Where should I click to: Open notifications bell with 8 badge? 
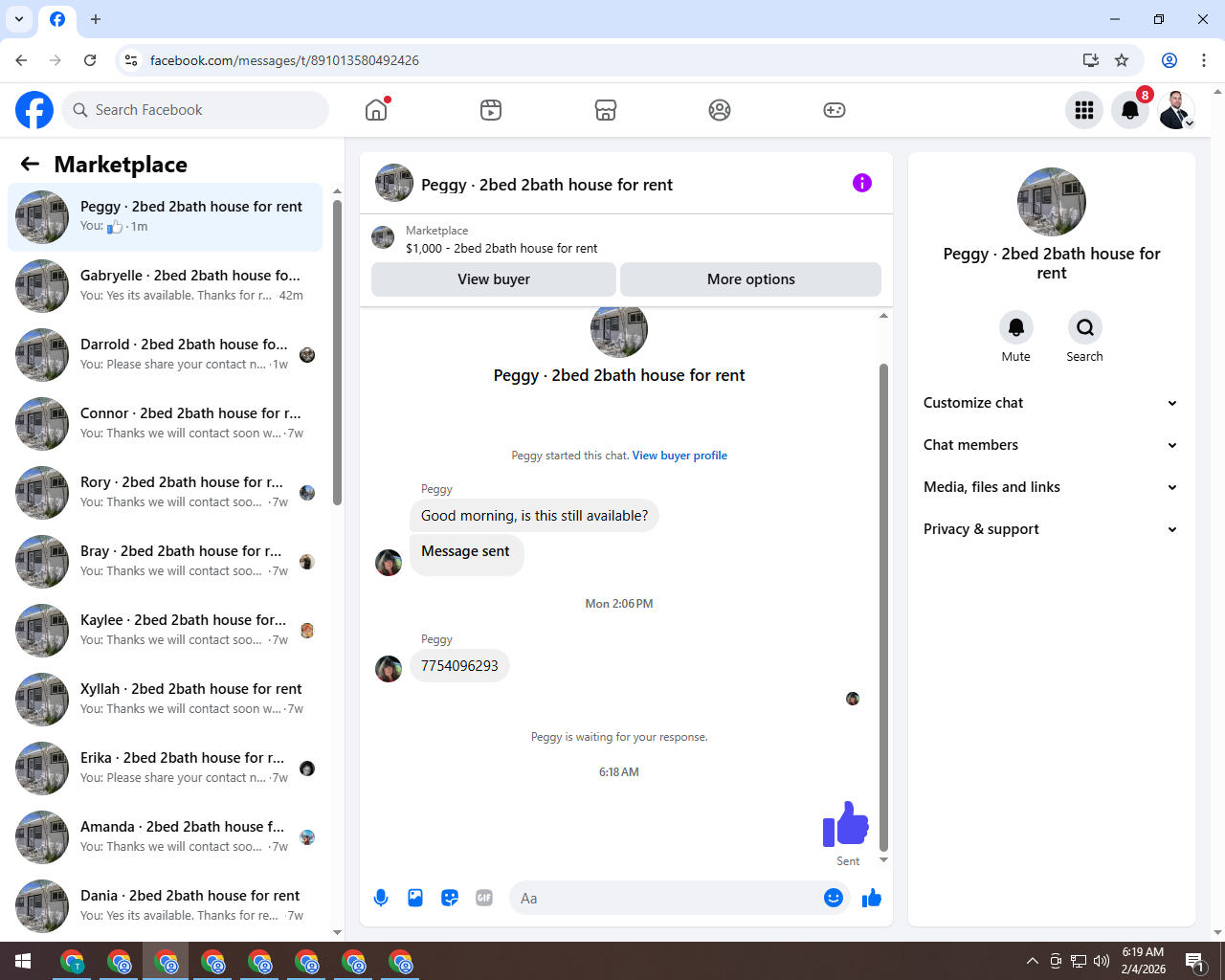pyautogui.click(x=1130, y=110)
